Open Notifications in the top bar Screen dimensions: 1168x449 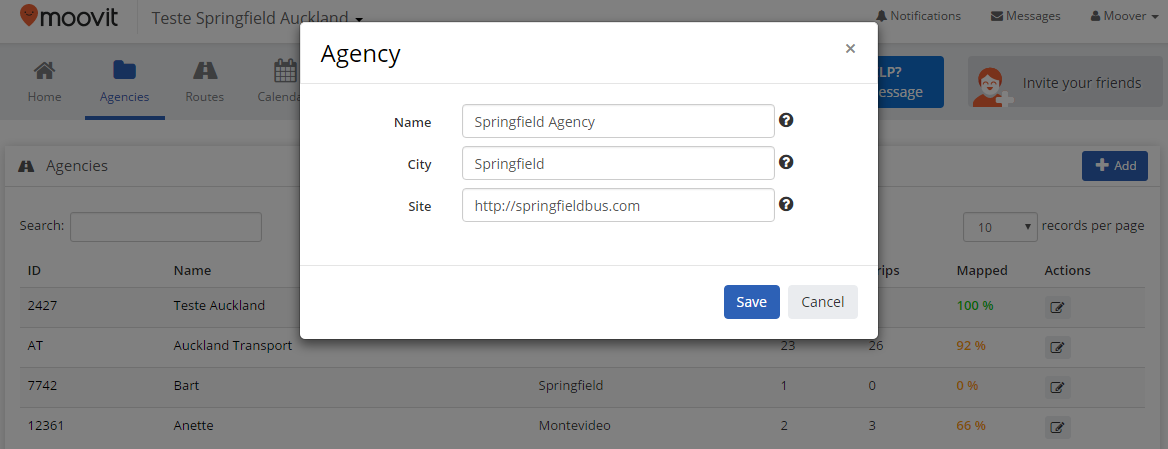pos(918,16)
